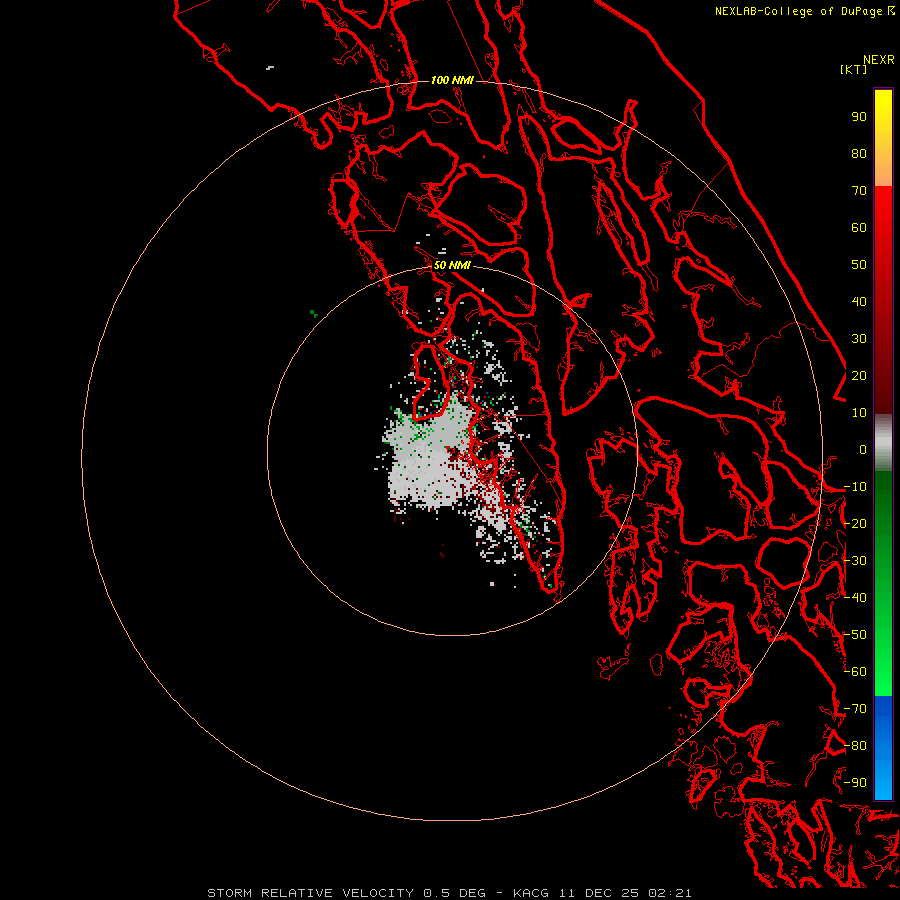This screenshot has width=900, height=900.
Task: Click the -50 value on the velocity scale
Action: pyautogui.click(x=855, y=635)
